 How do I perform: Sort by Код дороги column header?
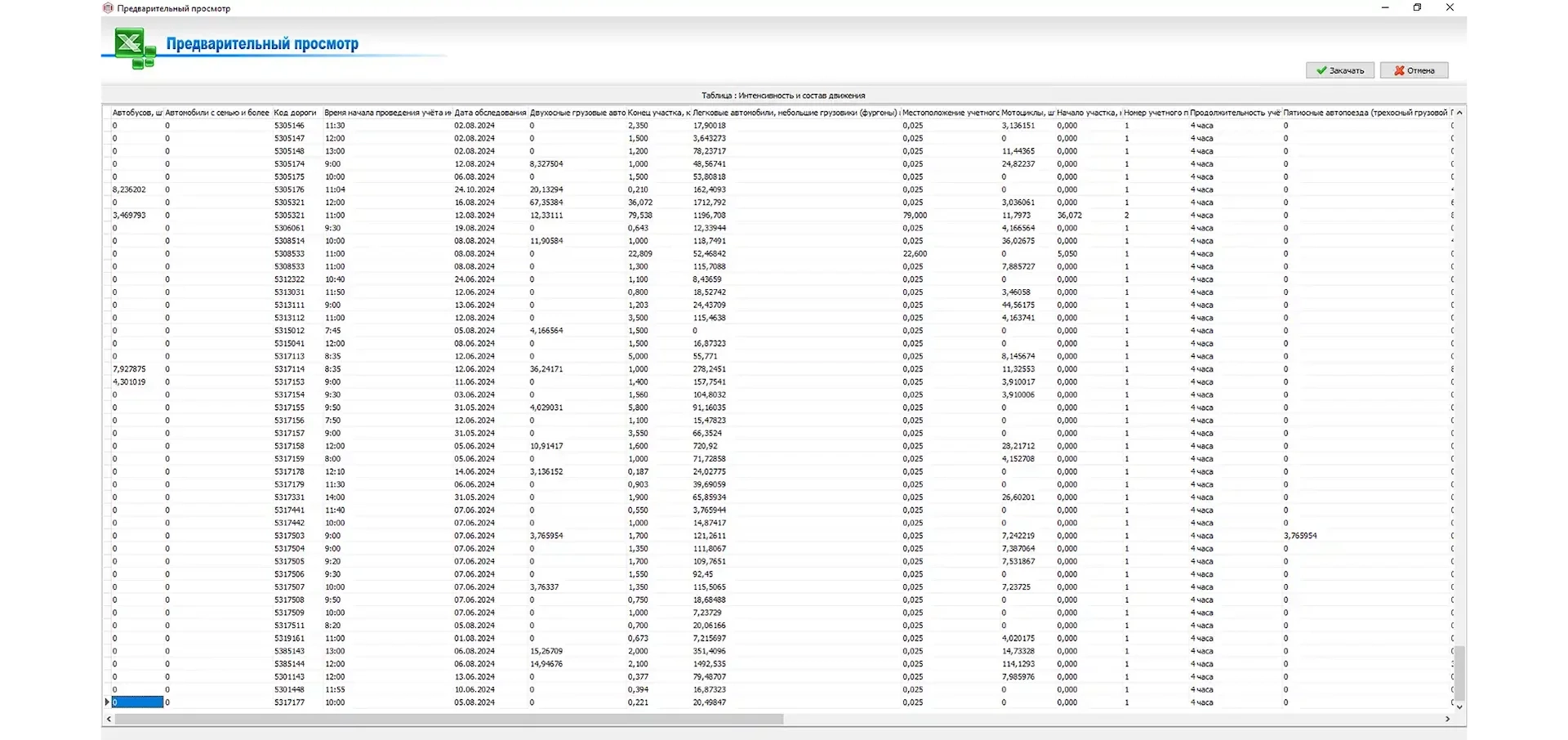click(x=295, y=113)
